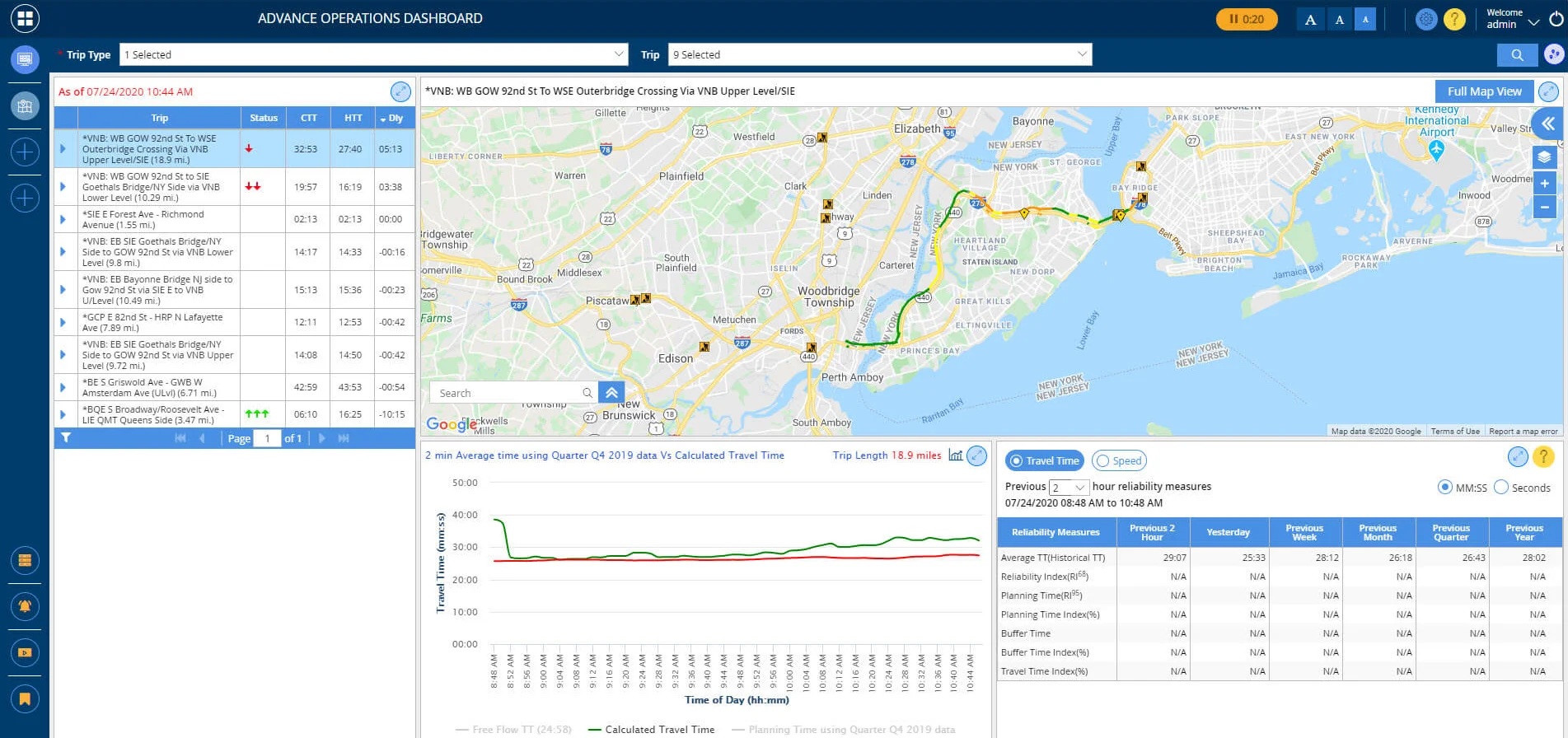Open settings gear icon in header
Viewport: 1568px width, 738px height.
pos(1426,19)
